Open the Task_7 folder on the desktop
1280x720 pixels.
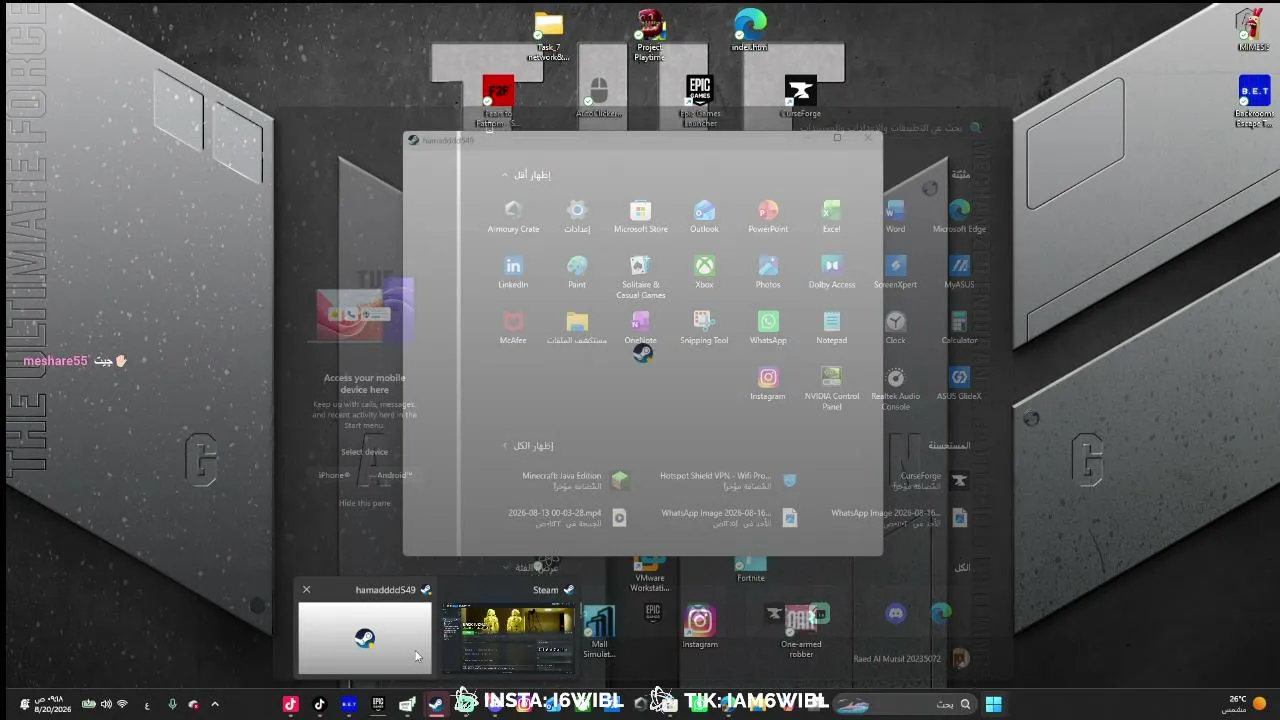(548, 37)
